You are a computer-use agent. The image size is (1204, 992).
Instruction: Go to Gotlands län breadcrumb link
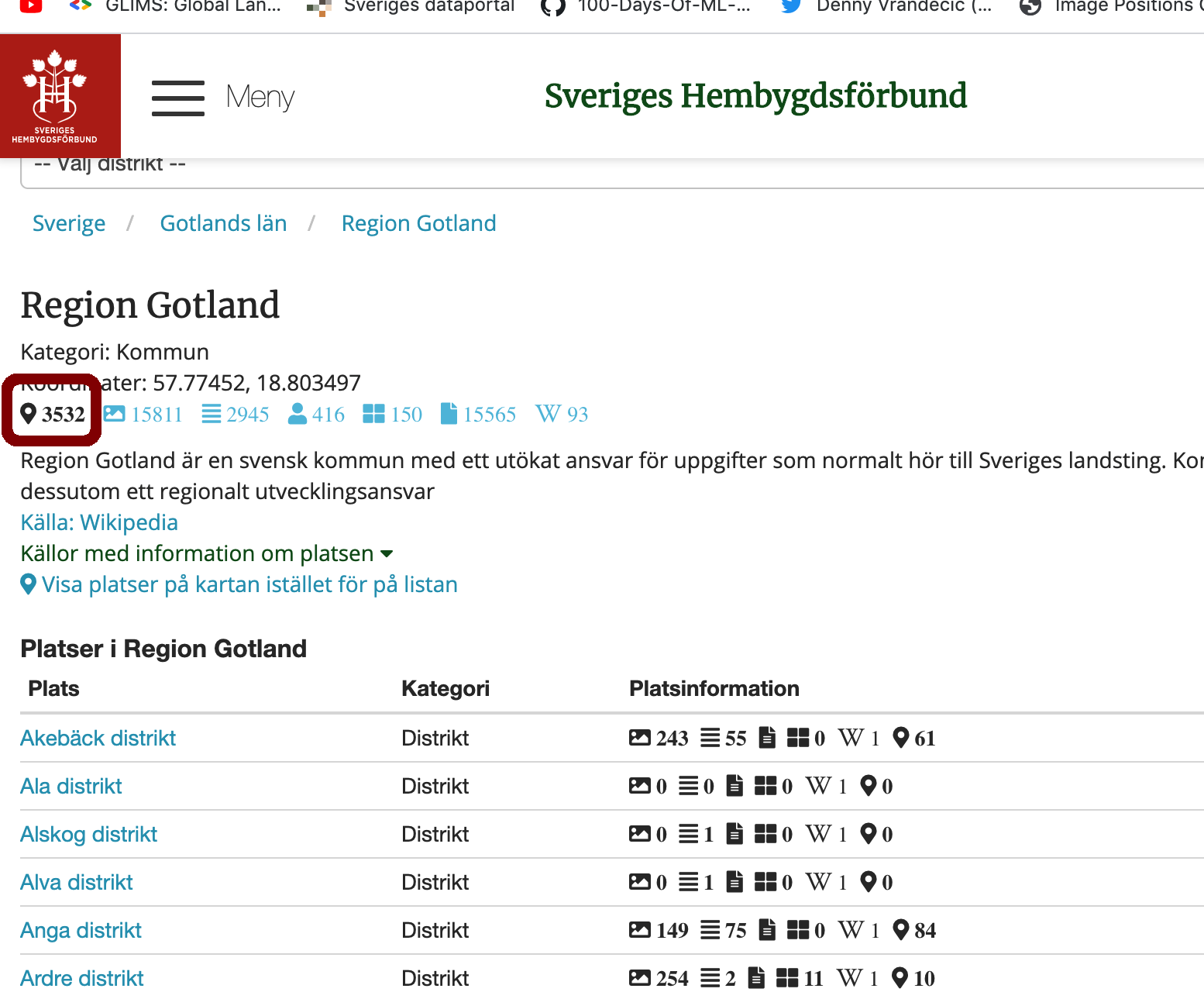[x=223, y=223]
